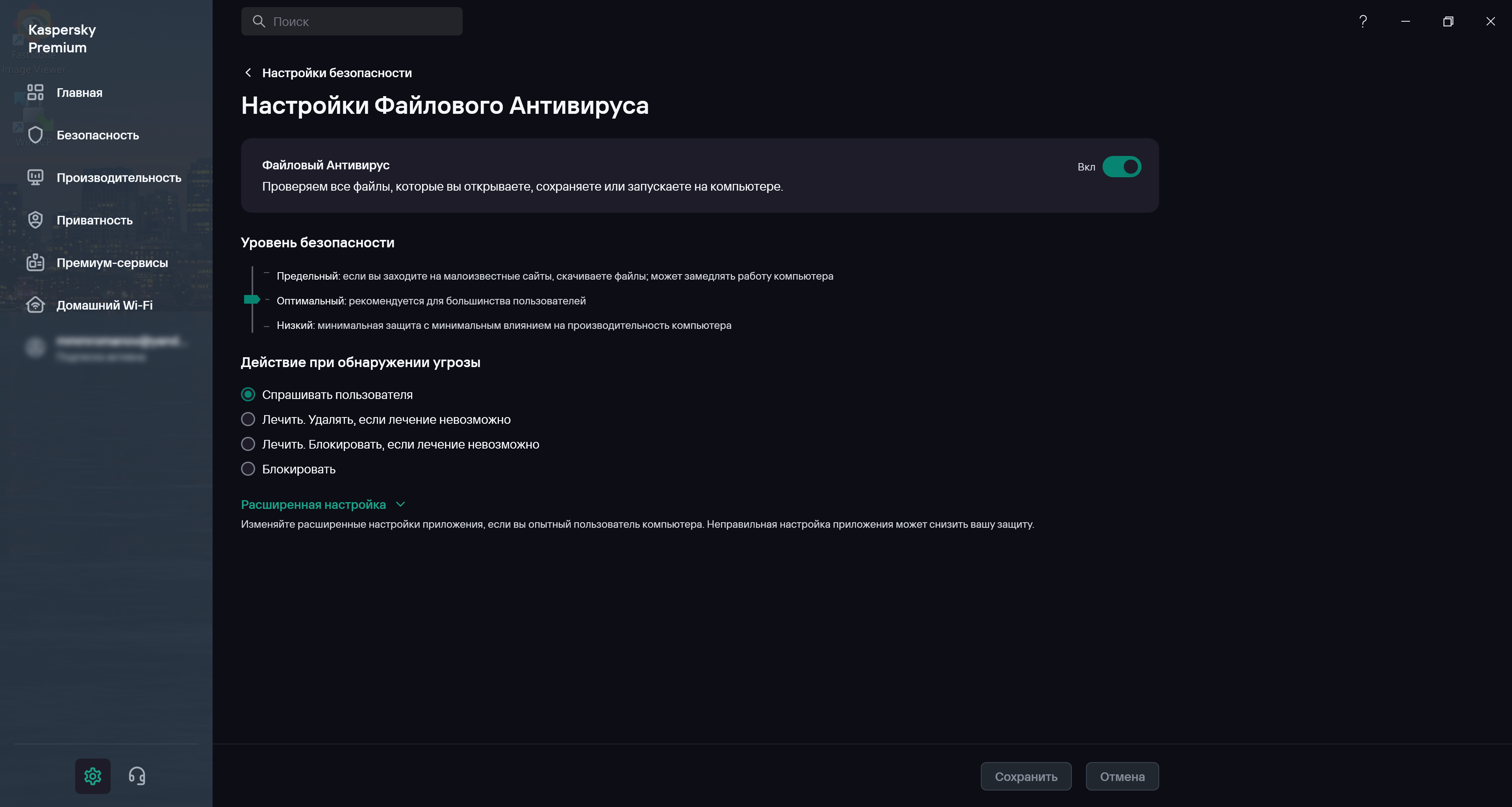Go back to "Настройки безопасности" via arrow
1512x807 pixels.
[248, 73]
